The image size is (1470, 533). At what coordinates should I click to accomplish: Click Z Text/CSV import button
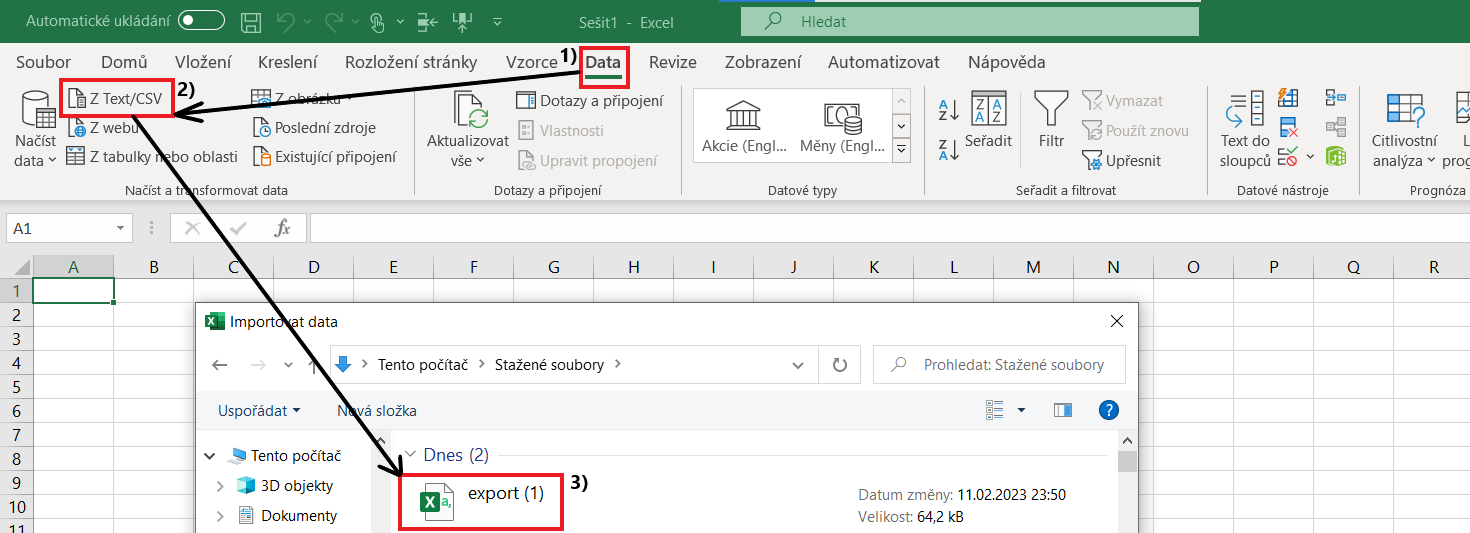(x=116, y=99)
